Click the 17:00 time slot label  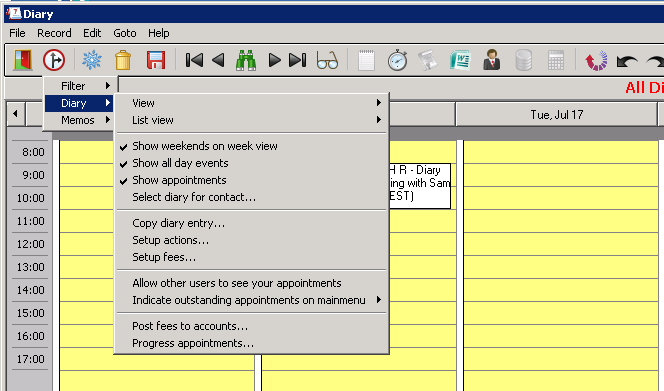click(30, 359)
